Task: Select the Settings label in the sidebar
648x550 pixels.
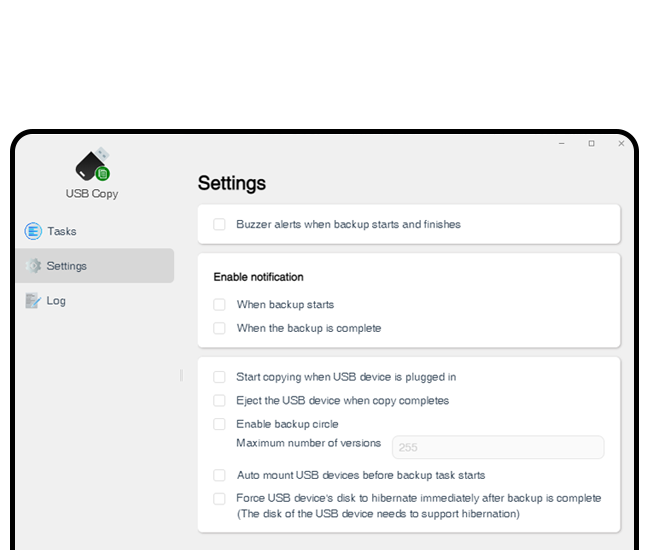Action: point(67,266)
